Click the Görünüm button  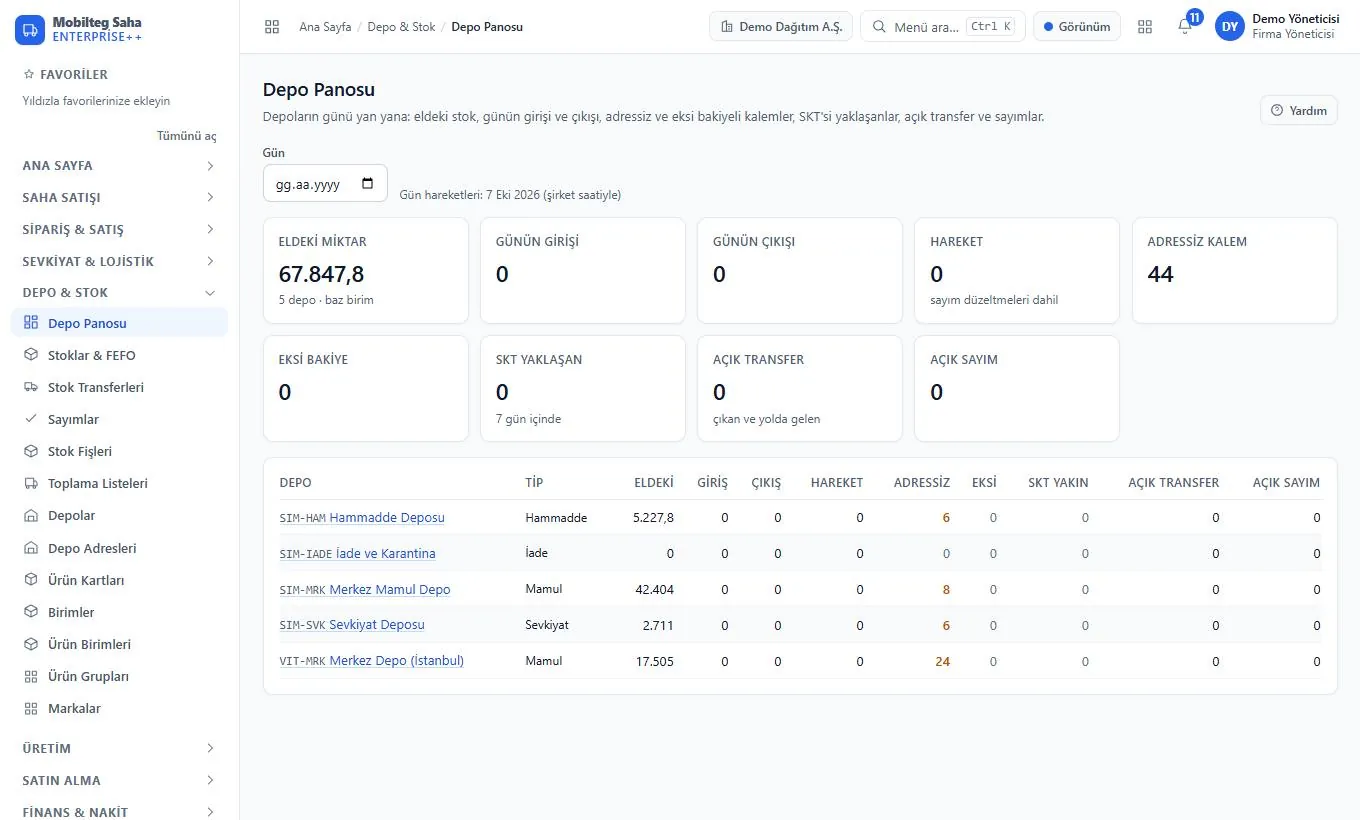tap(1077, 27)
